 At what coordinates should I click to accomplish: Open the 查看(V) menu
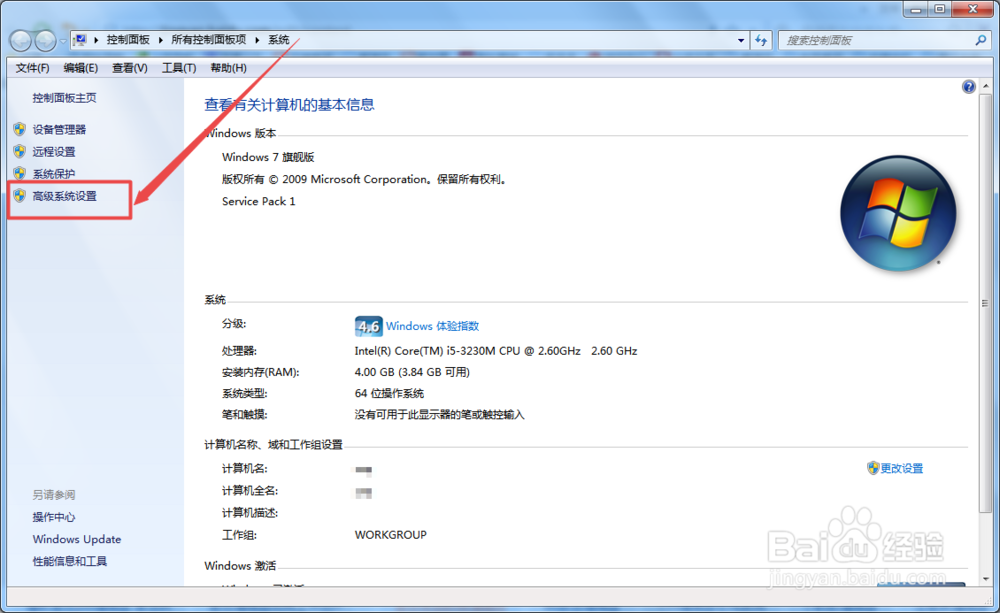click(x=130, y=67)
